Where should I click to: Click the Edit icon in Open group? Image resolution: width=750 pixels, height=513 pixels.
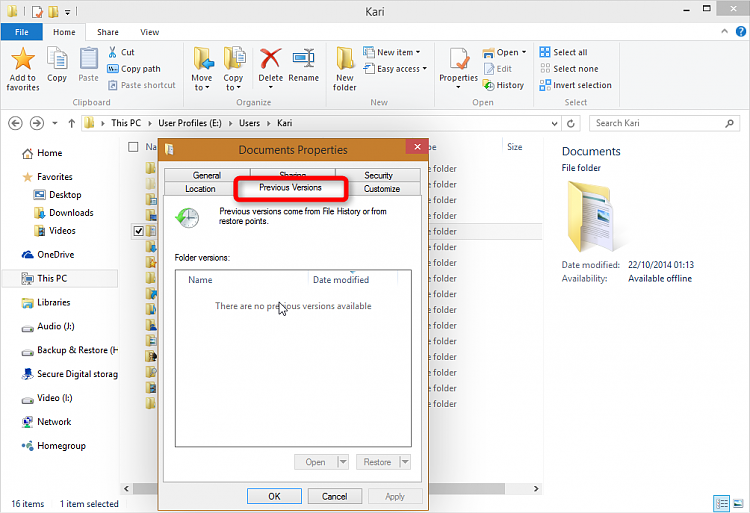[489, 69]
